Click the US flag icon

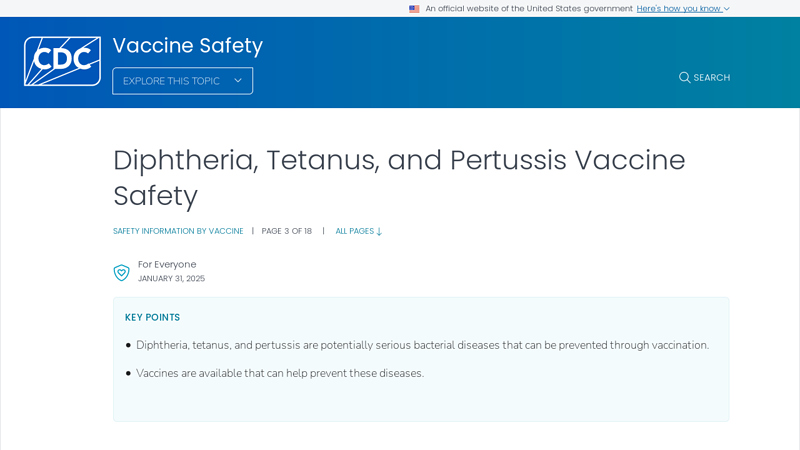pyautogui.click(x=414, y=9)
